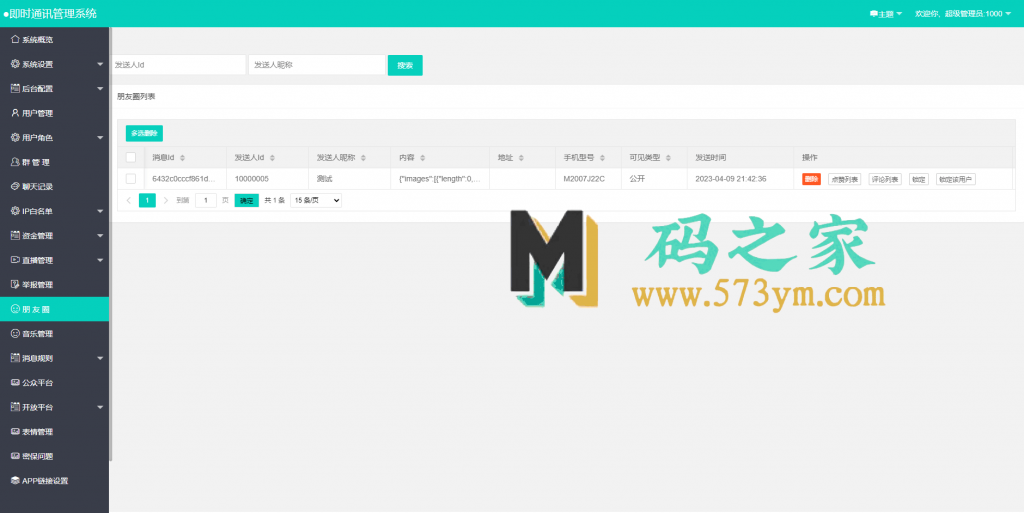
Task: Click the red 删除 button in the row
Action: click(x=811, y=179)
